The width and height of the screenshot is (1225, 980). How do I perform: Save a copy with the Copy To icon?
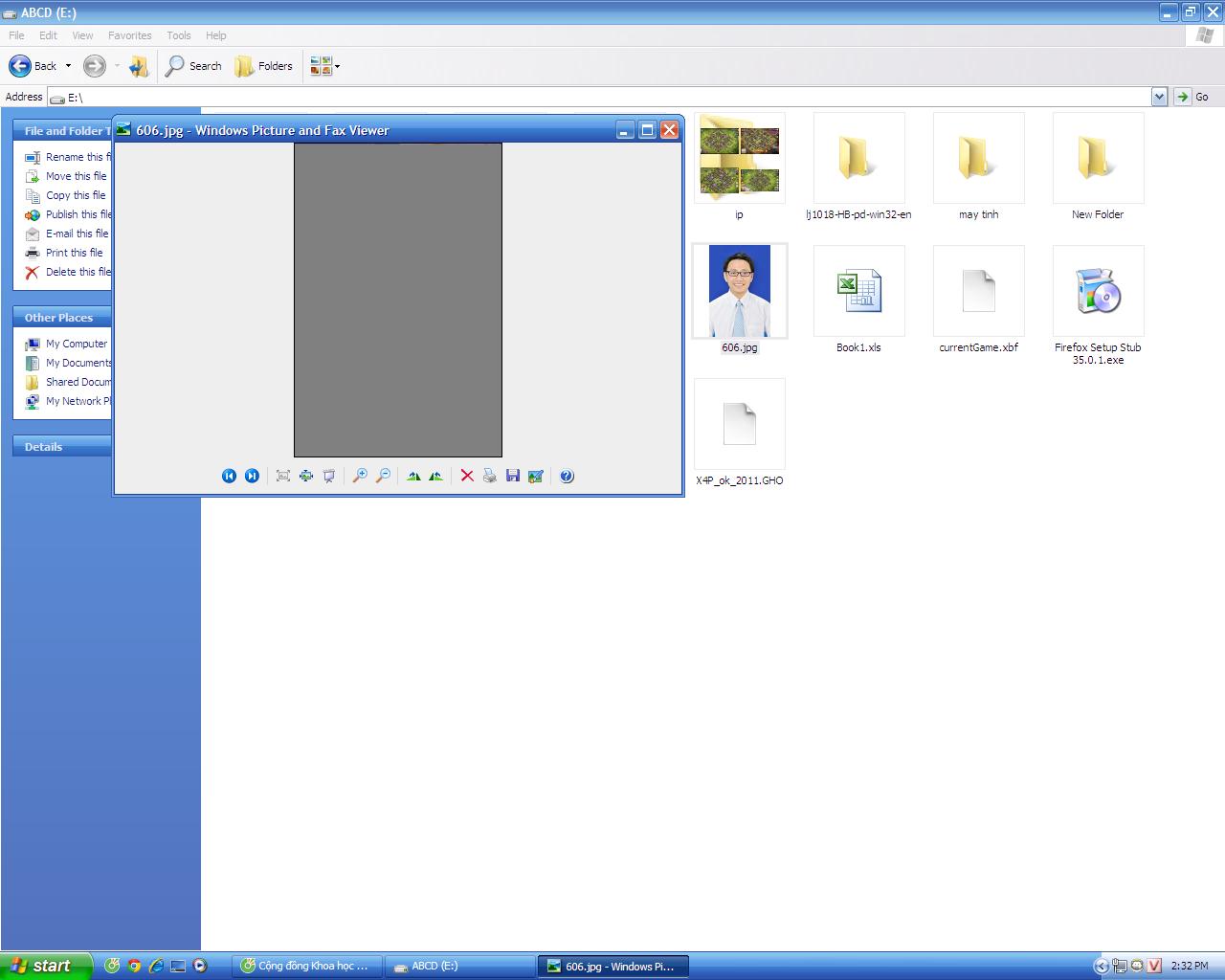(x=513, y=476)
